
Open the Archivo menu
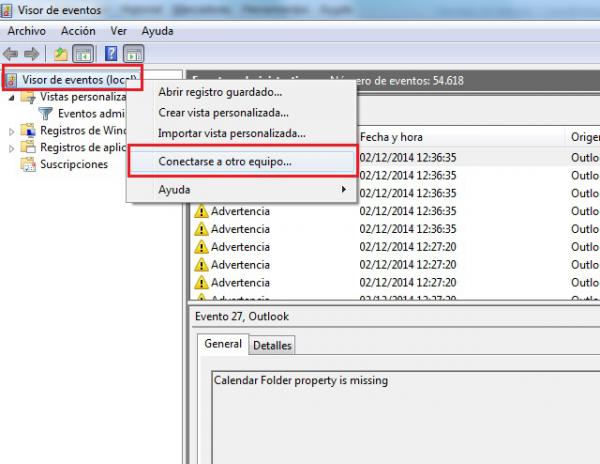[27, 31]
